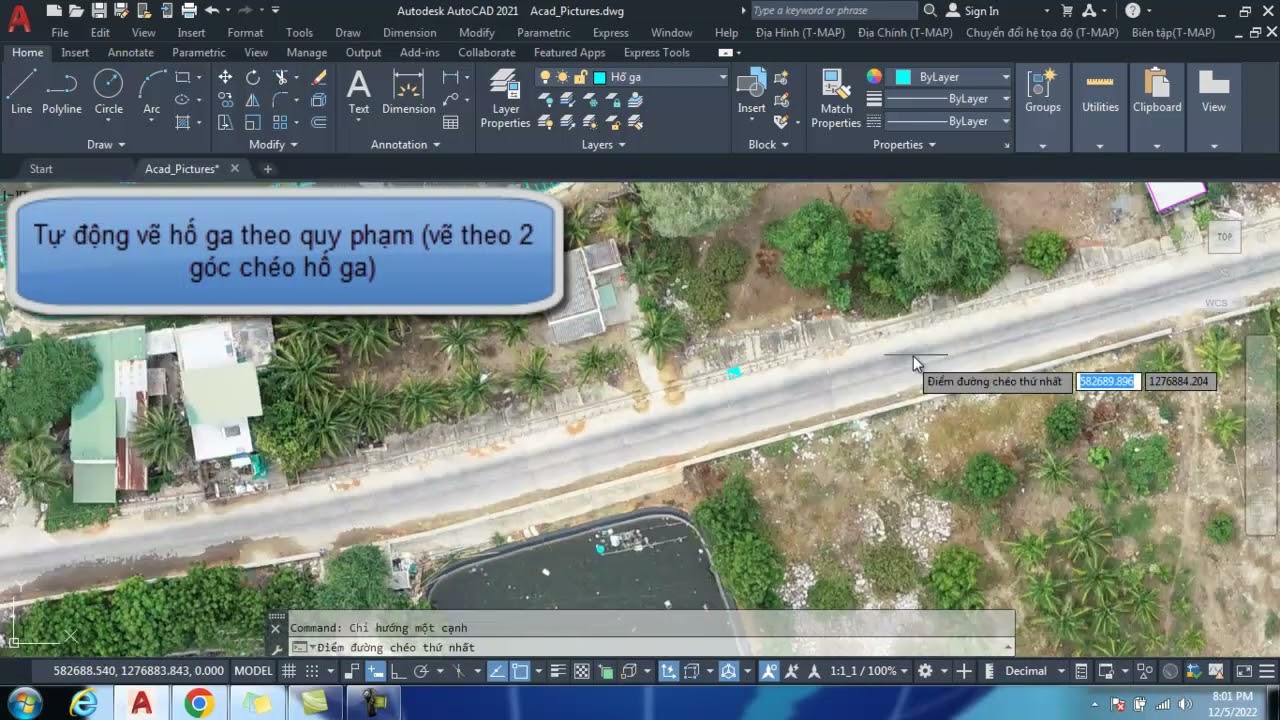
Task: Open the Format menu
Action: (x=245, y=33)
